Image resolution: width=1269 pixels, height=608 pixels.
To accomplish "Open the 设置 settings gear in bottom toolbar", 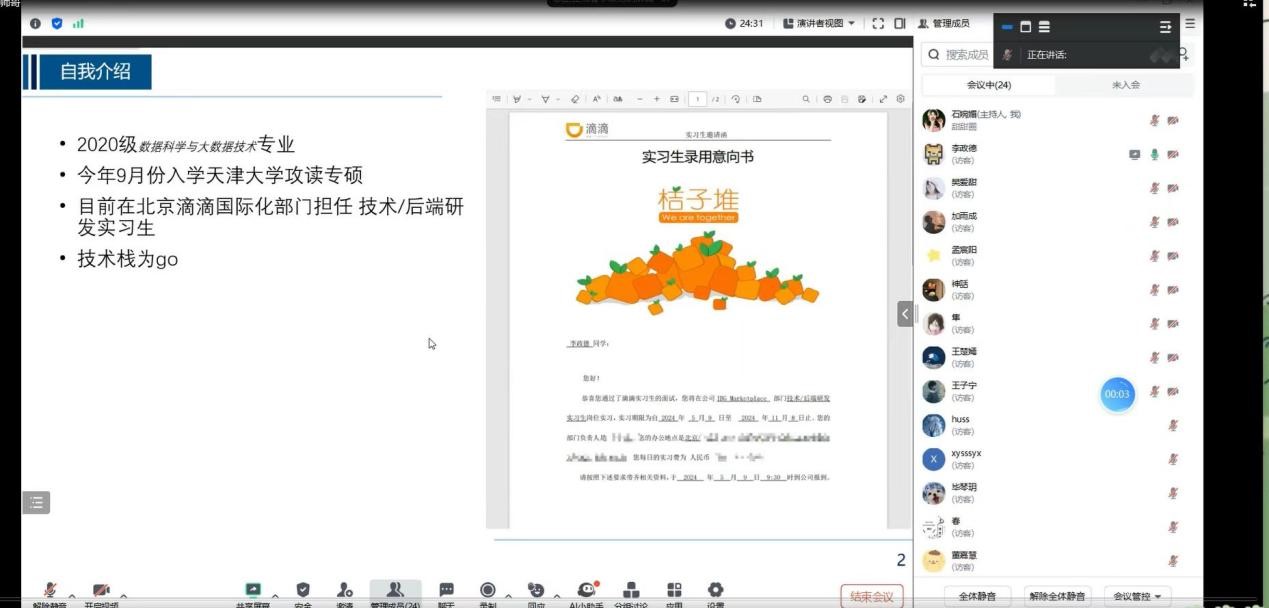I will (x=715, y=591).
